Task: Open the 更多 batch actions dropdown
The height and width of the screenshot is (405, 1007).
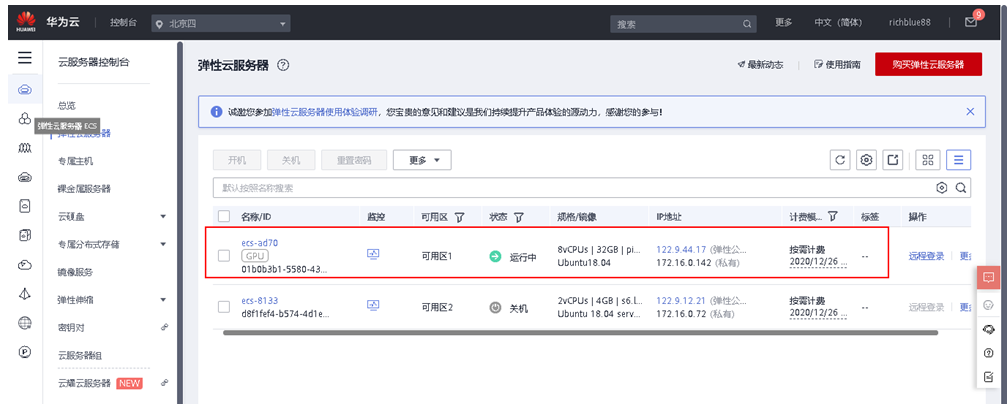Action: pyautogui.click(x=422, y=160)
